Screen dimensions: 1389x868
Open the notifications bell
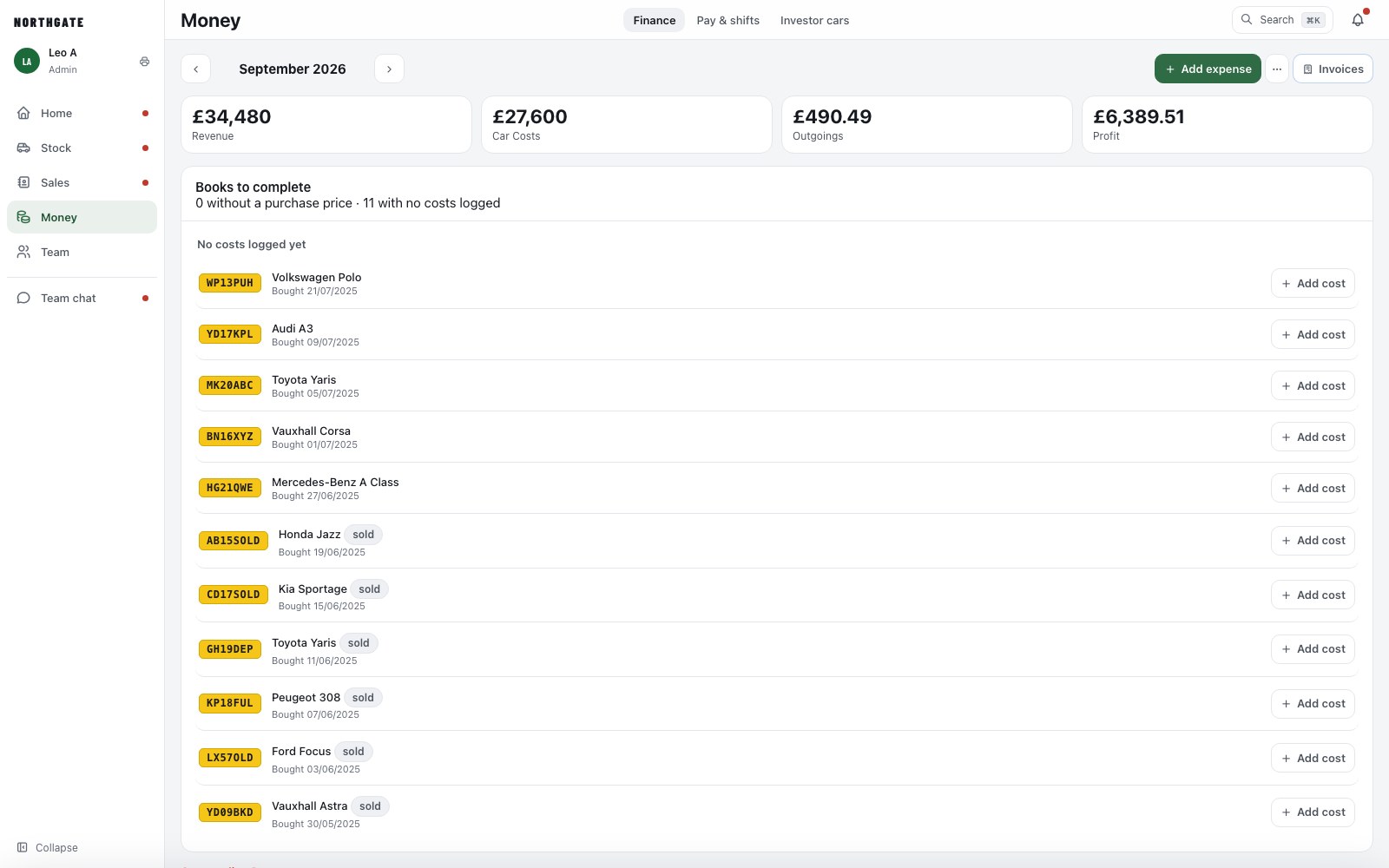click(1358, 20)
